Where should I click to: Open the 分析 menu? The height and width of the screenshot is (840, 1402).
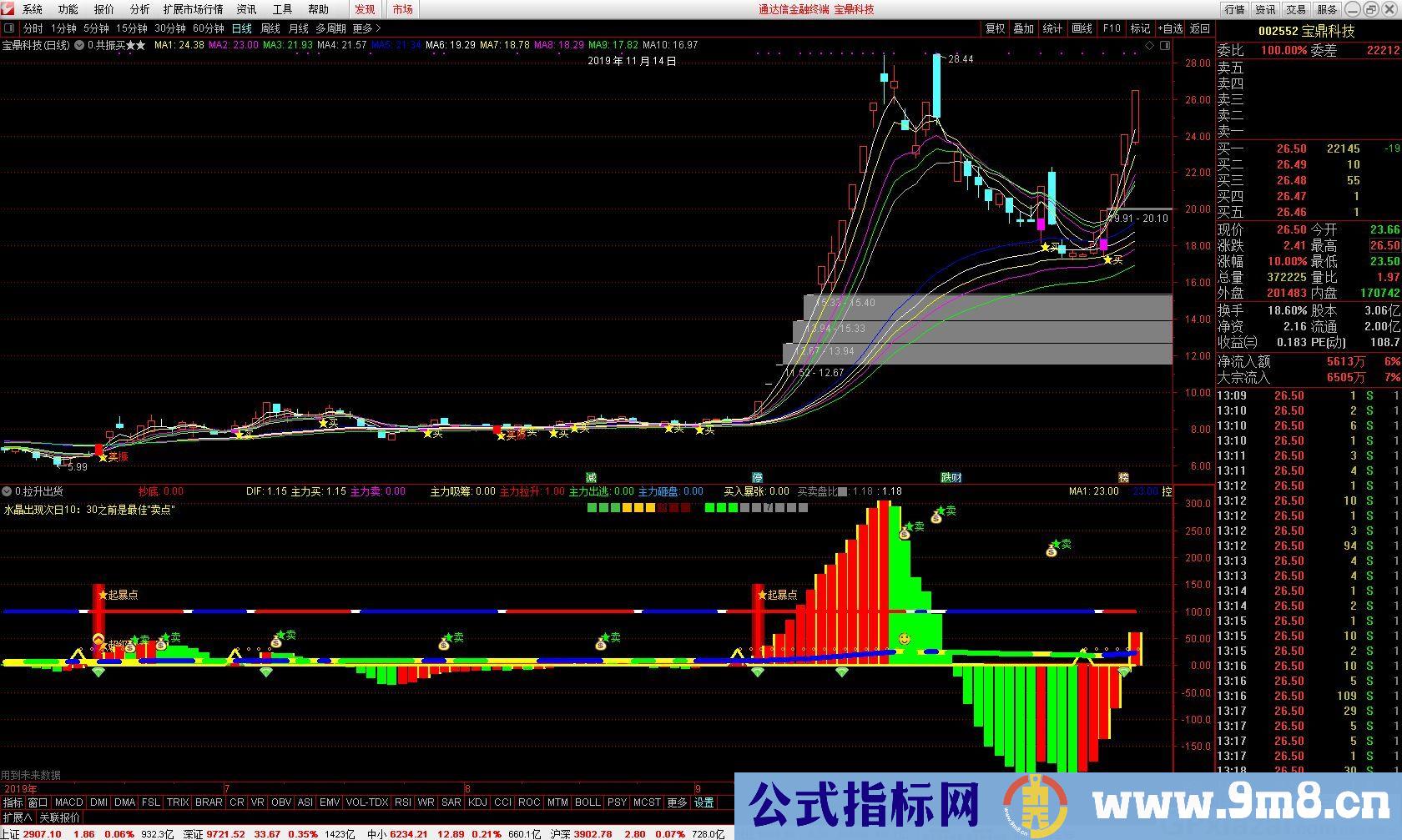139,9
